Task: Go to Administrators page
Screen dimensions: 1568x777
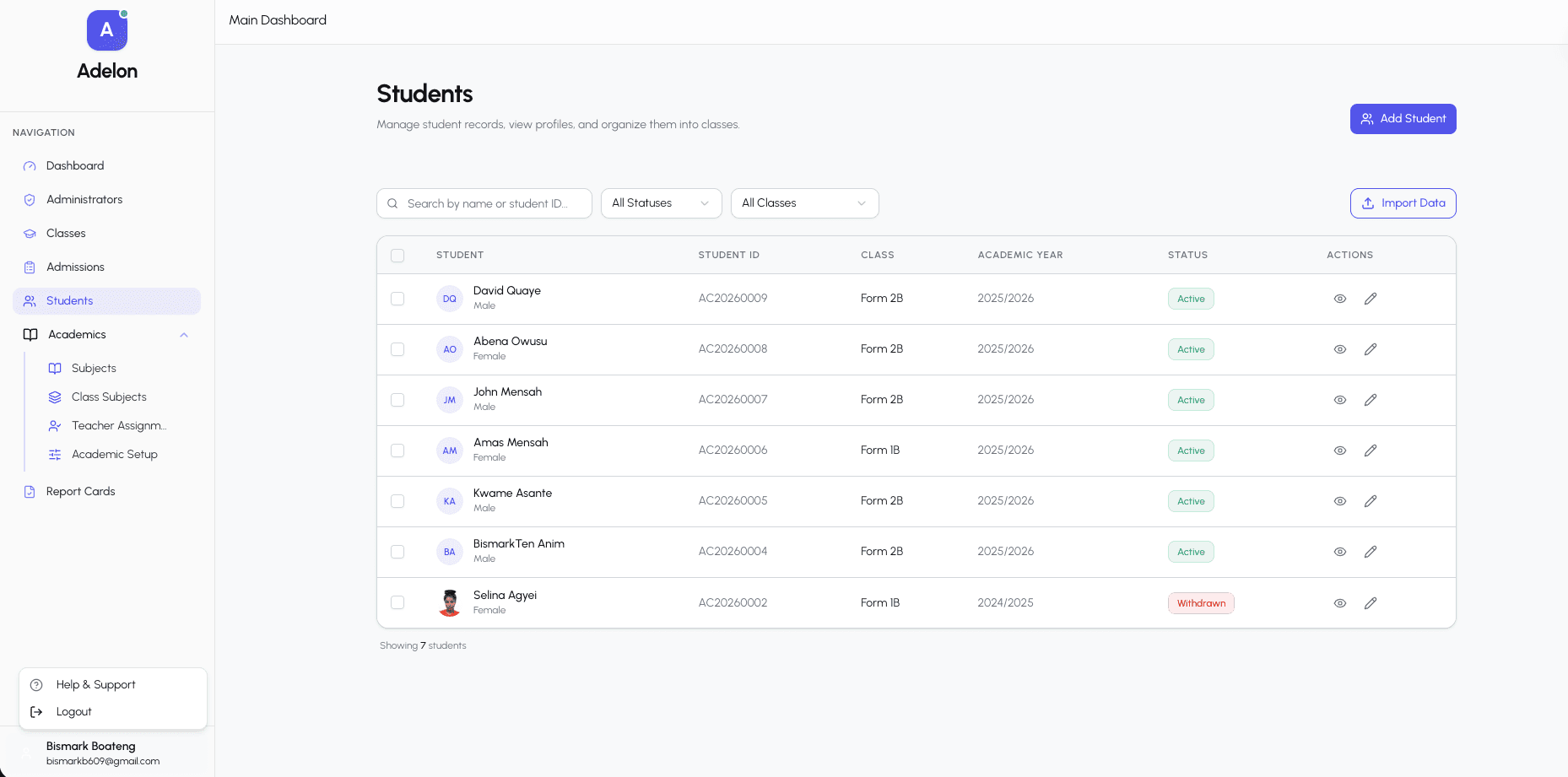Action: click(x=106, y=200)
